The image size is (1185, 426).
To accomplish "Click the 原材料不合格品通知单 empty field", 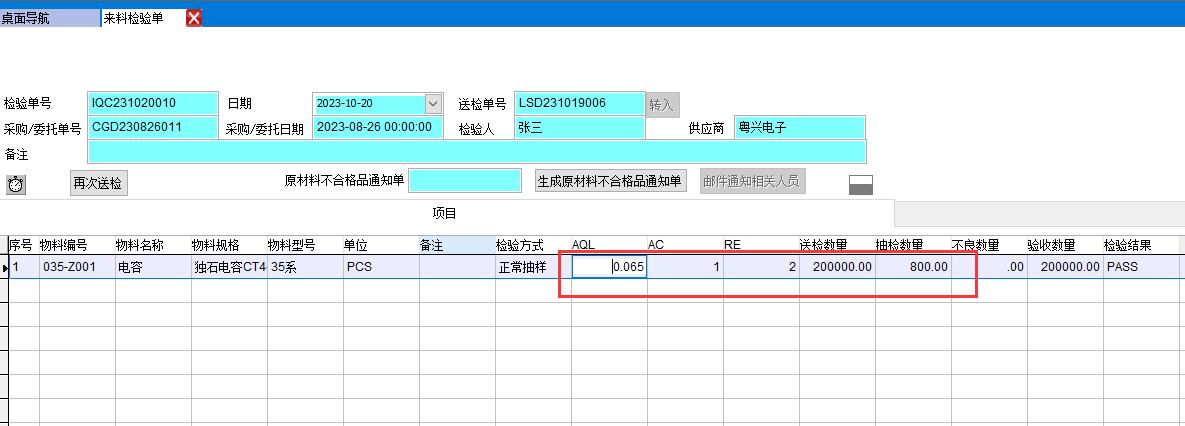I will click(x=465, y=181).
